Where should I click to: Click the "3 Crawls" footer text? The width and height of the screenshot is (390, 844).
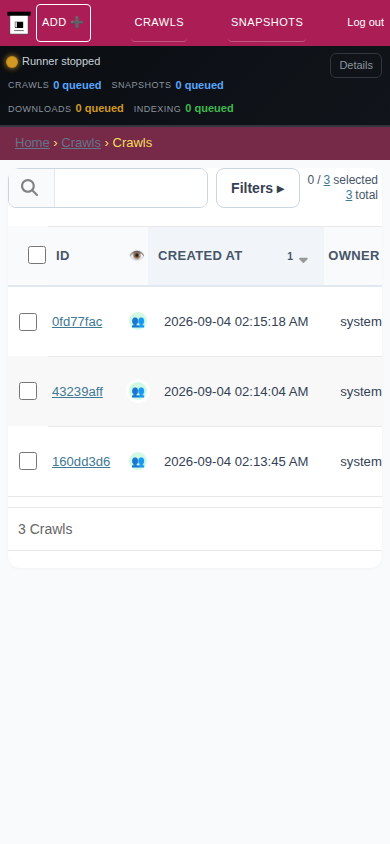click(x=45, y=529)
